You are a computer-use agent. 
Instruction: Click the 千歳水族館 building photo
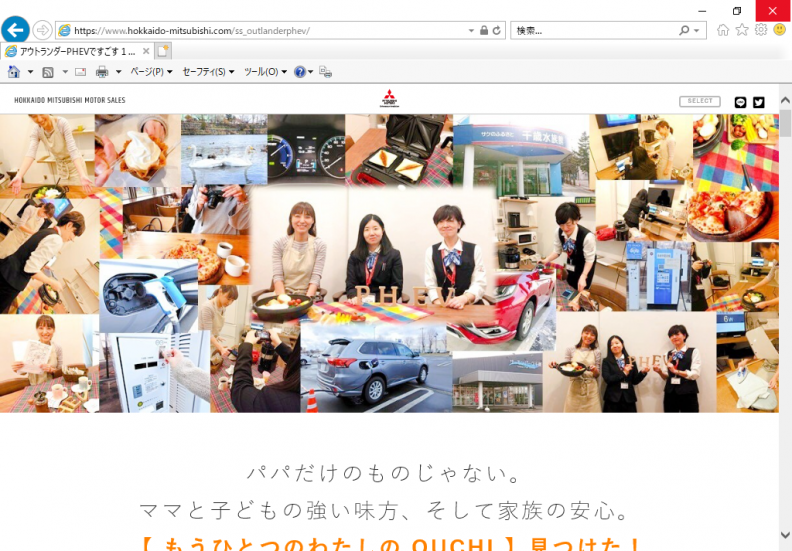point(521,156)
